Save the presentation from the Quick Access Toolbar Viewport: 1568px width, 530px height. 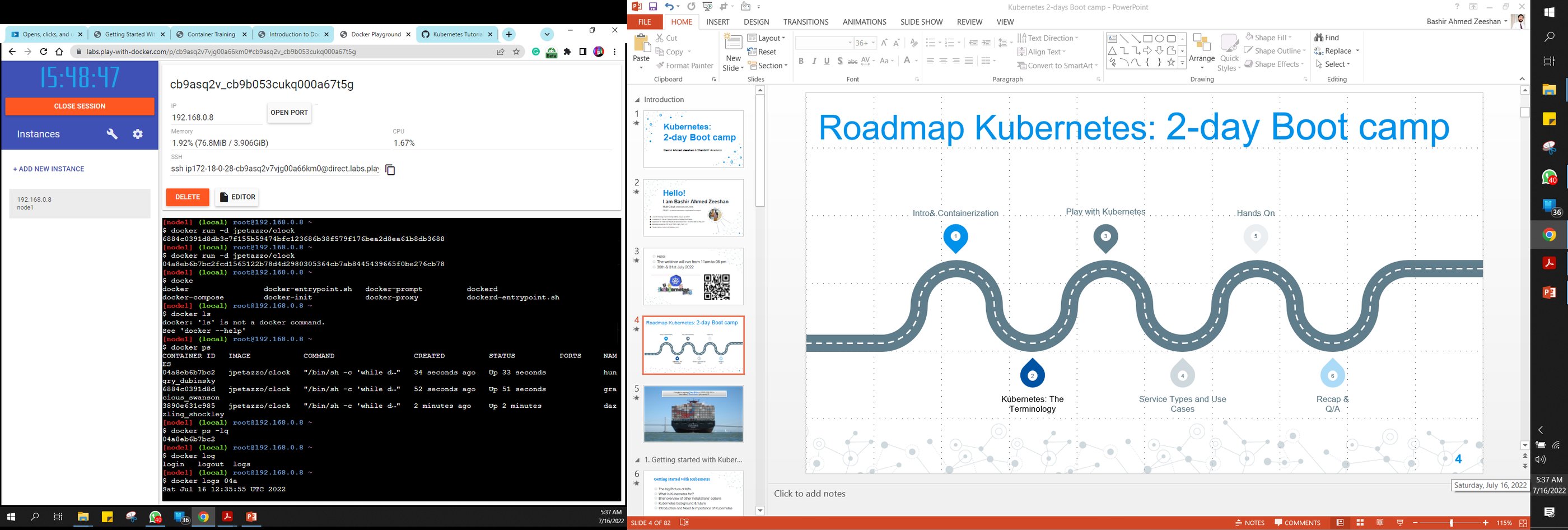tap(652, 7)
